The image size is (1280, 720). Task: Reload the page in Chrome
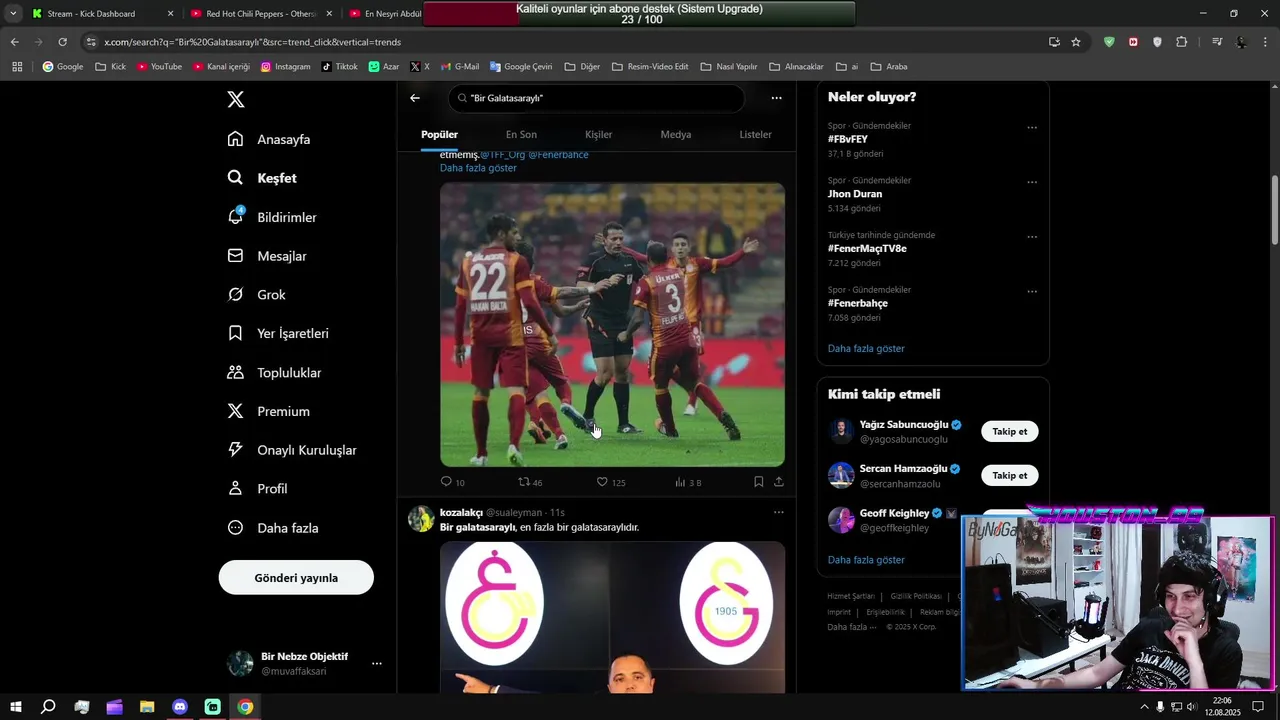62,42
